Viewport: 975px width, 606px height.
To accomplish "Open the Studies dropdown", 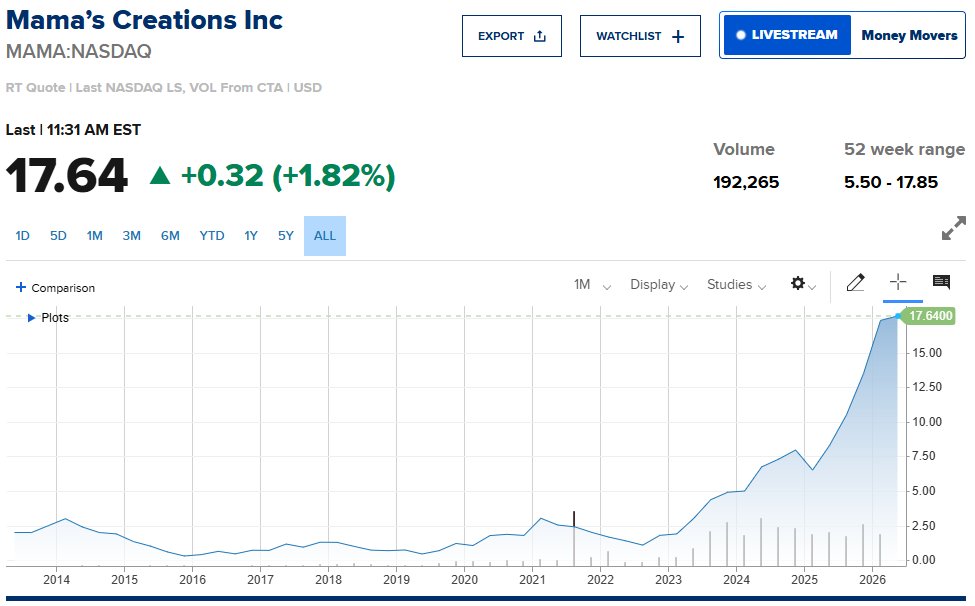I will tap(735, 285).
